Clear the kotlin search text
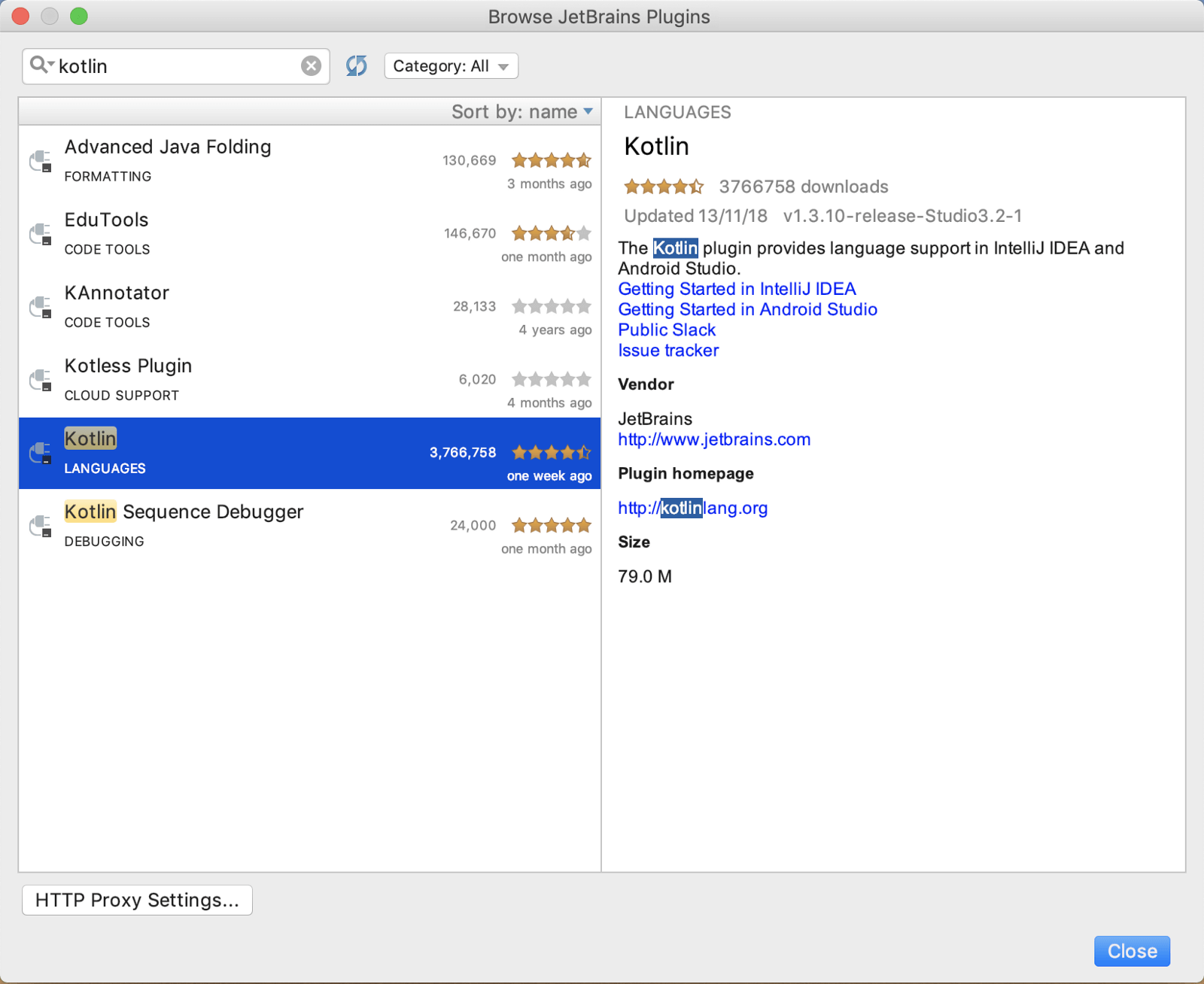1204x984 pixels. click(311, 65)
